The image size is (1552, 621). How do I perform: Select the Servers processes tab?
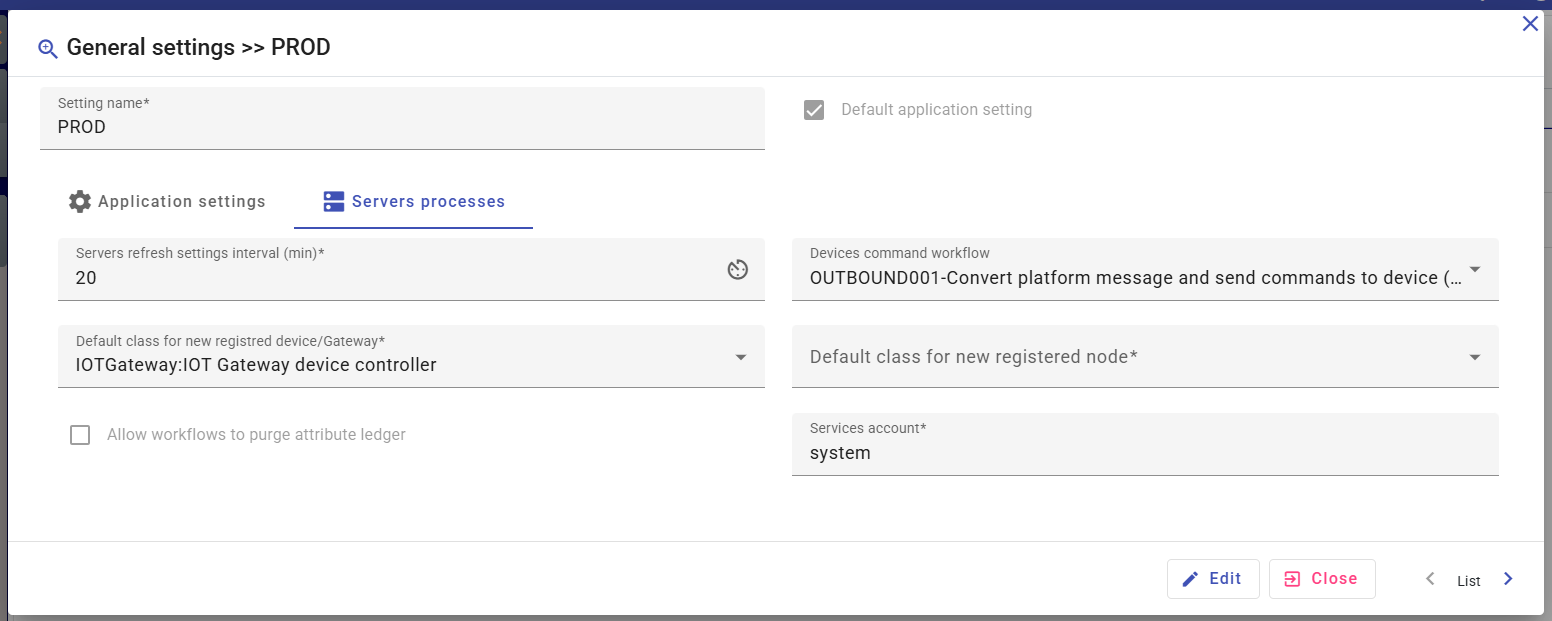pos(414,202)
